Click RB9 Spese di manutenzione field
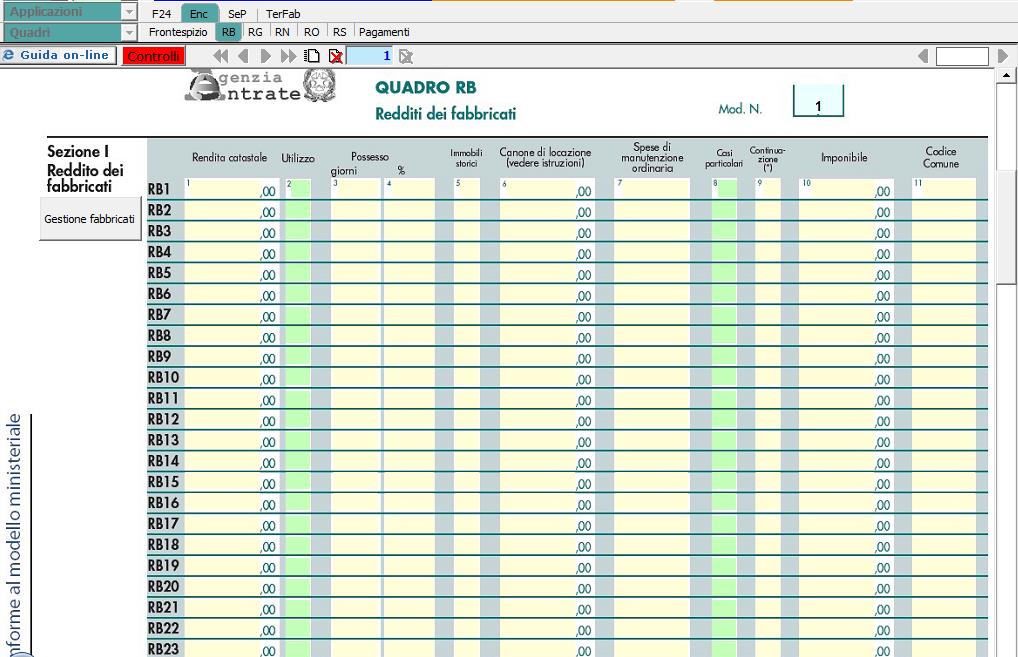Screen dimensions: 1018x657 (652, 357)
